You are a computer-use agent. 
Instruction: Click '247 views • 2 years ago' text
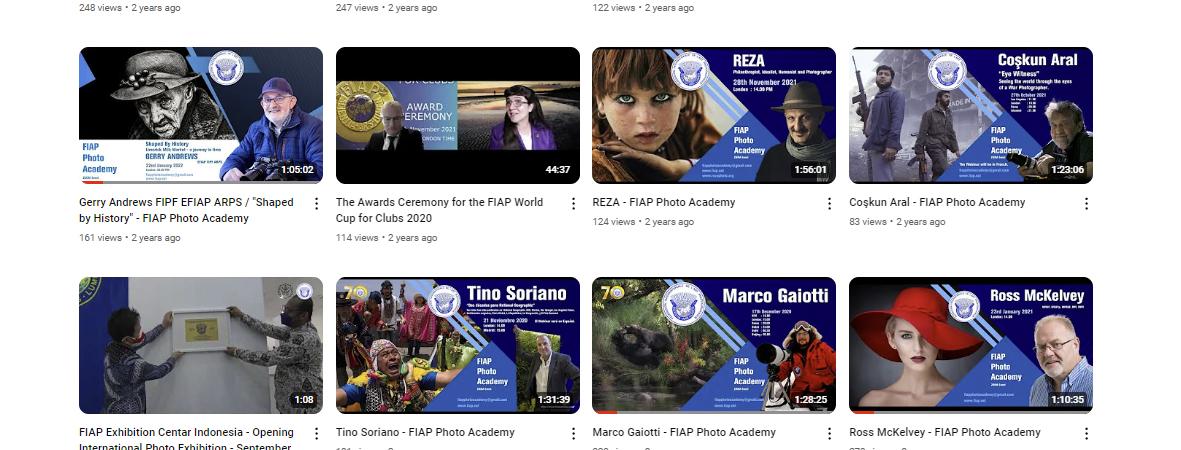[386, 8]
